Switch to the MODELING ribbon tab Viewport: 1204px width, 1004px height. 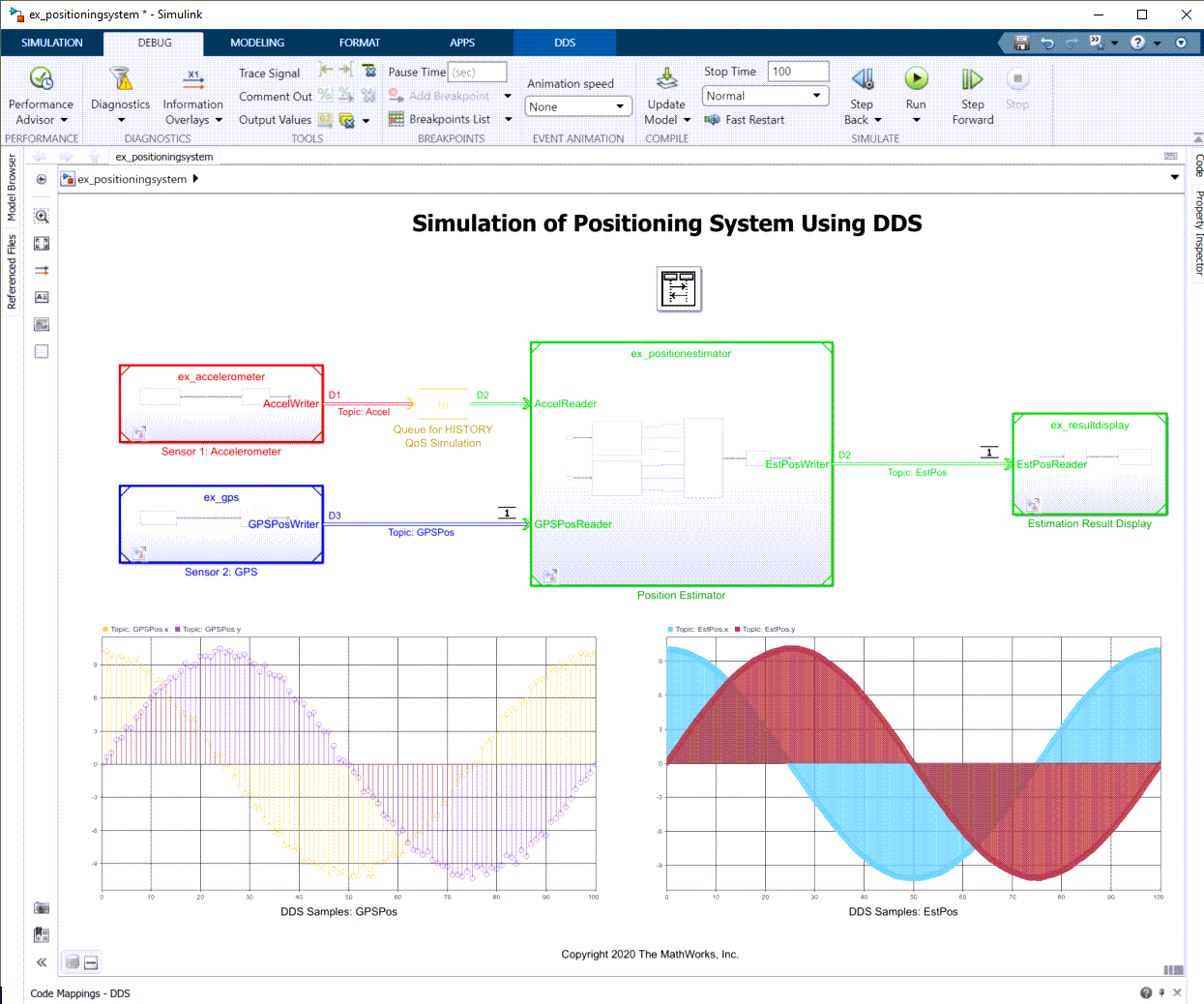tap(256, 43)
